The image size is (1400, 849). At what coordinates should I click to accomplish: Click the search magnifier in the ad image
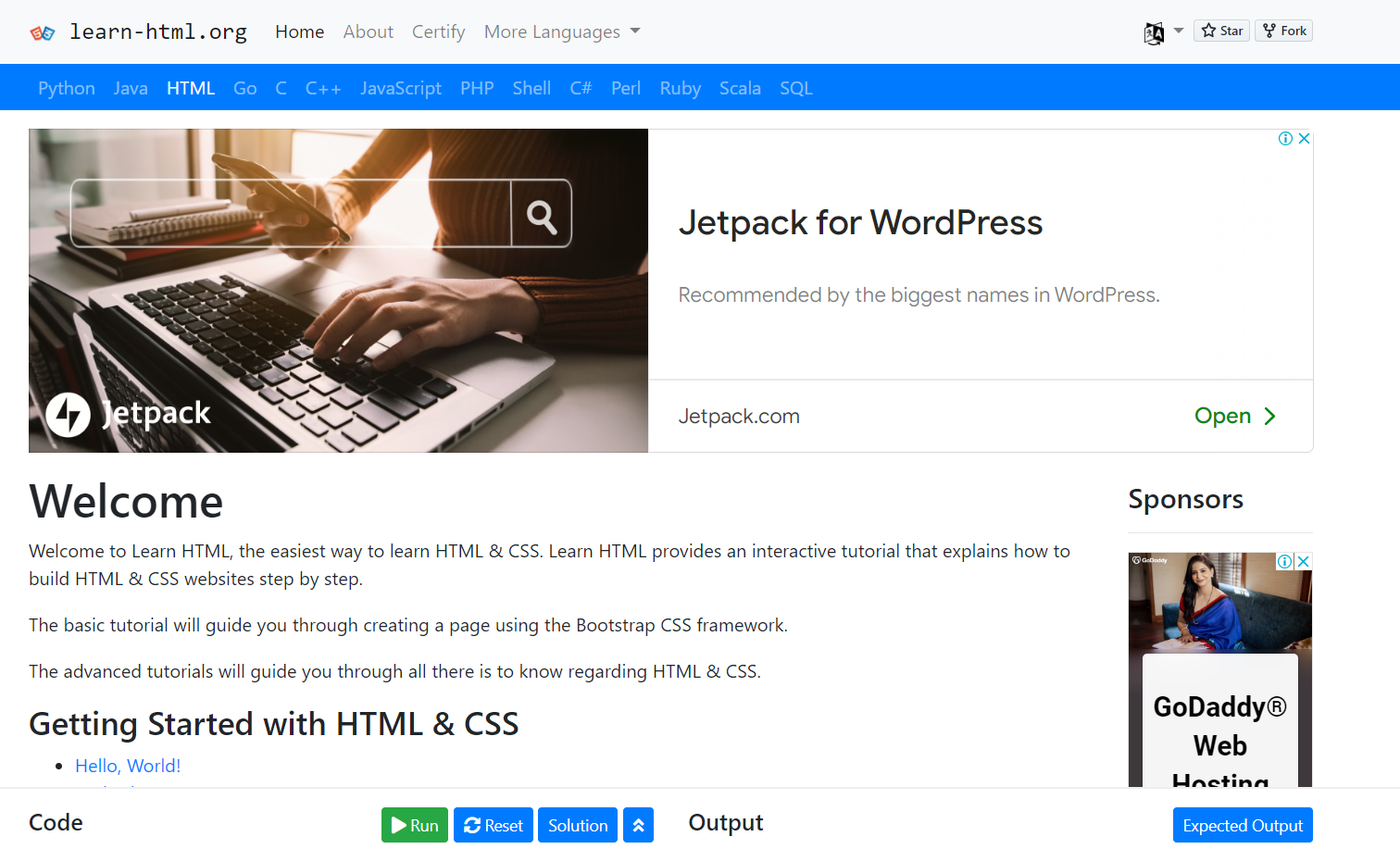542,216
